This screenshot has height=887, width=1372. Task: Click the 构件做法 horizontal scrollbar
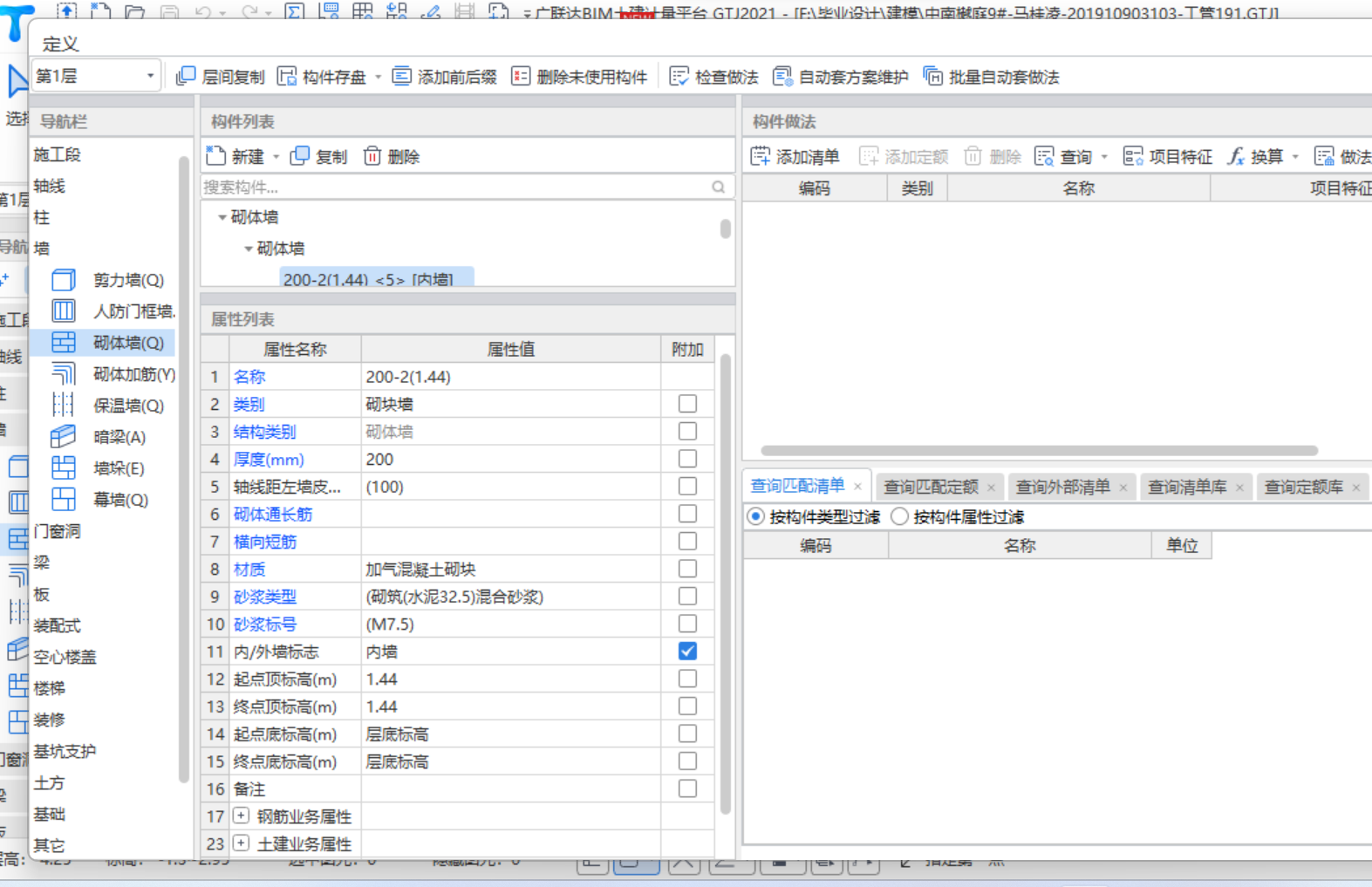point(1039,451)
